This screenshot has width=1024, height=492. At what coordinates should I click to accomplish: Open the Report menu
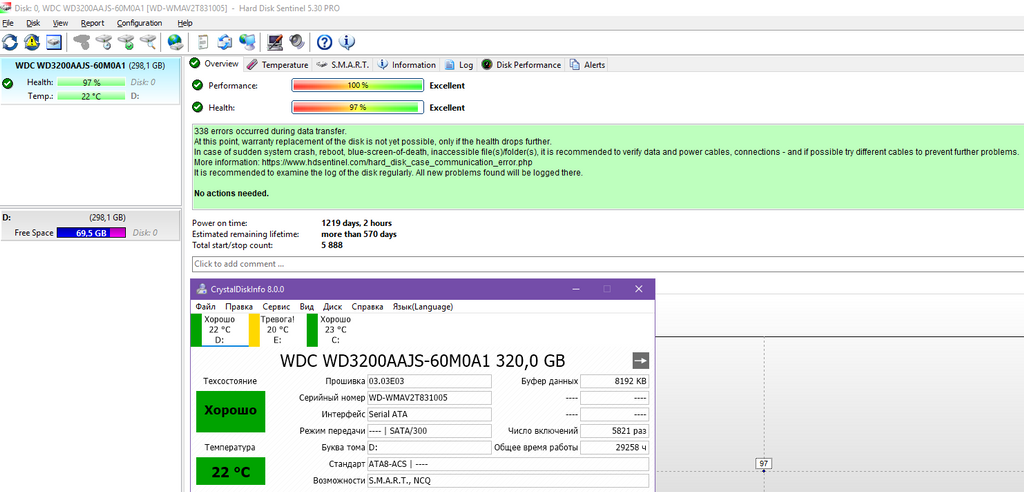(92, 23)
